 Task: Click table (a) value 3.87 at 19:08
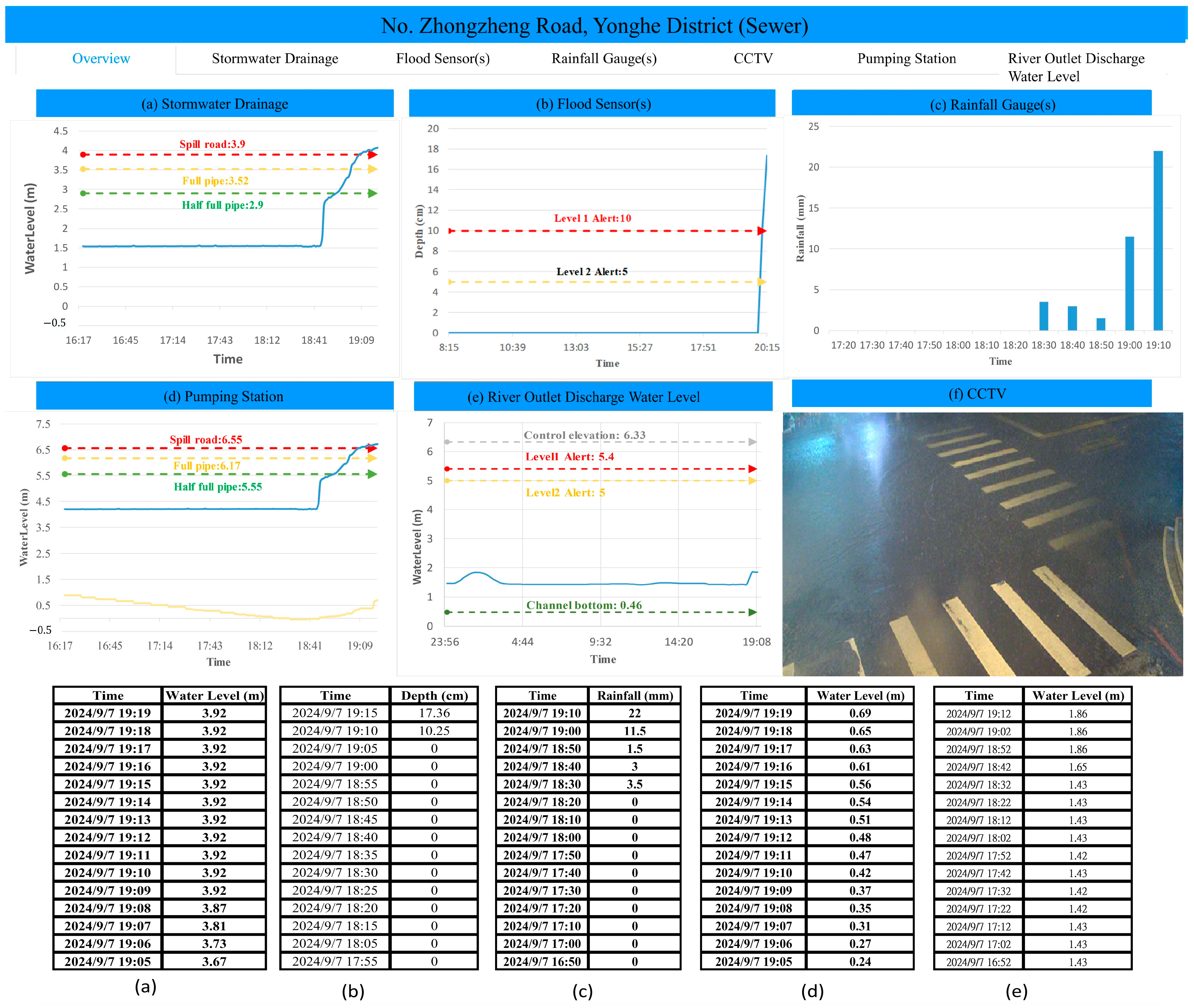[214, 908]
